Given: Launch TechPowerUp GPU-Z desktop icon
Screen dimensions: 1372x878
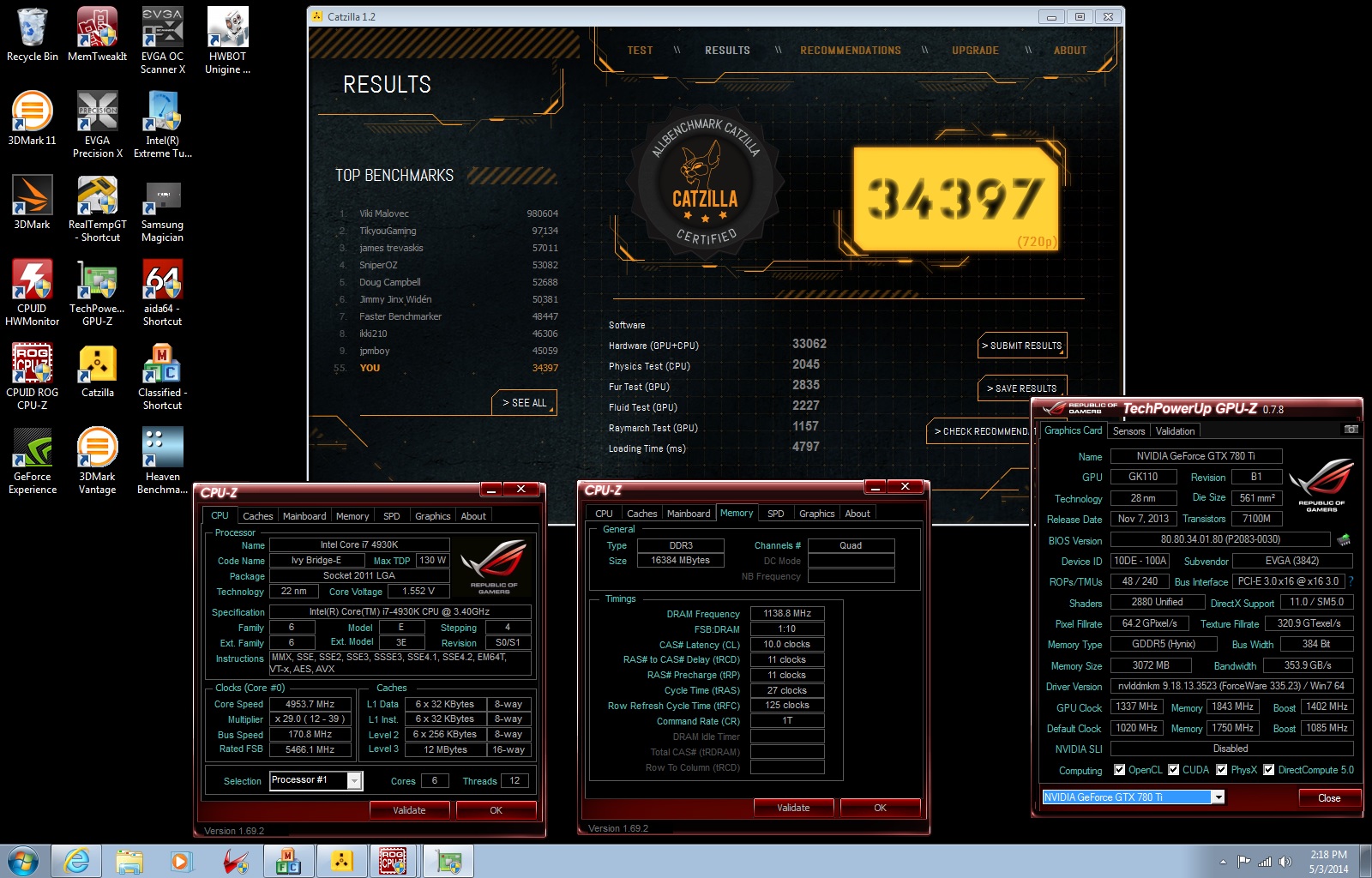Looking at the screenshot, I should coord(97,292).
